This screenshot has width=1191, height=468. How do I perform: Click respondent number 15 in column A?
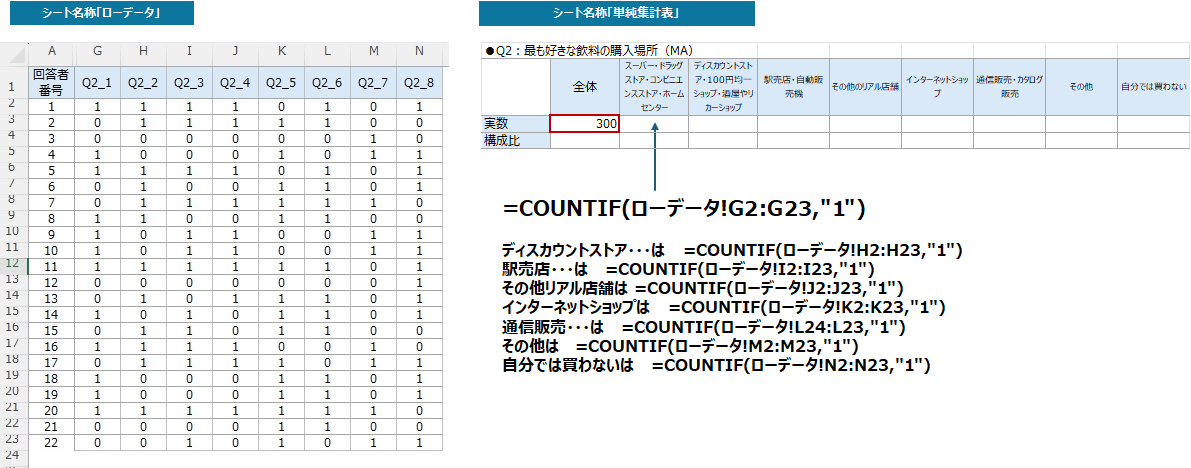point(52,330)
